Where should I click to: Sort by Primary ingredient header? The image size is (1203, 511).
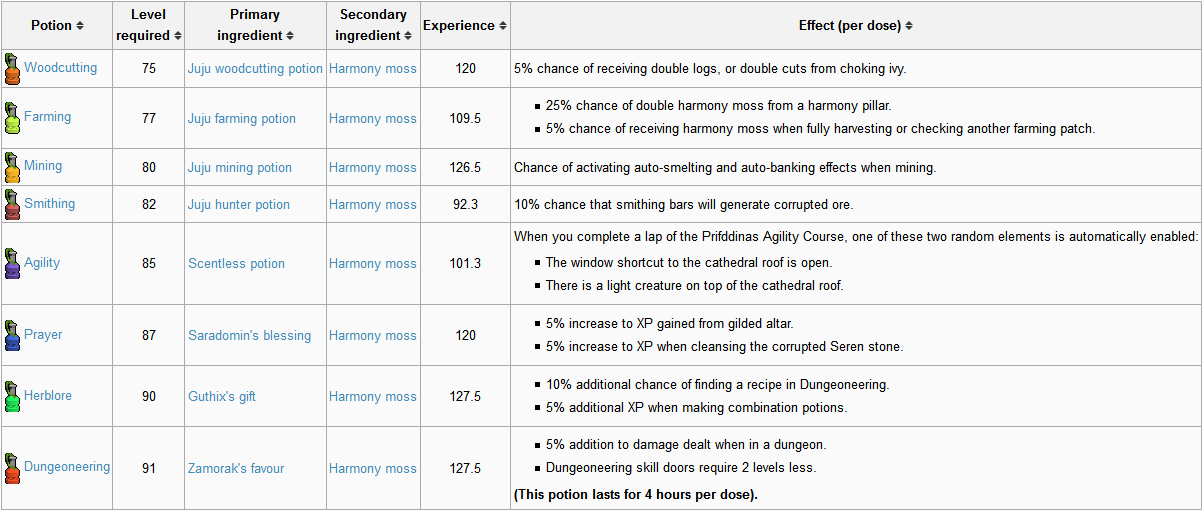pyautogui.click(x=255, y=25)
